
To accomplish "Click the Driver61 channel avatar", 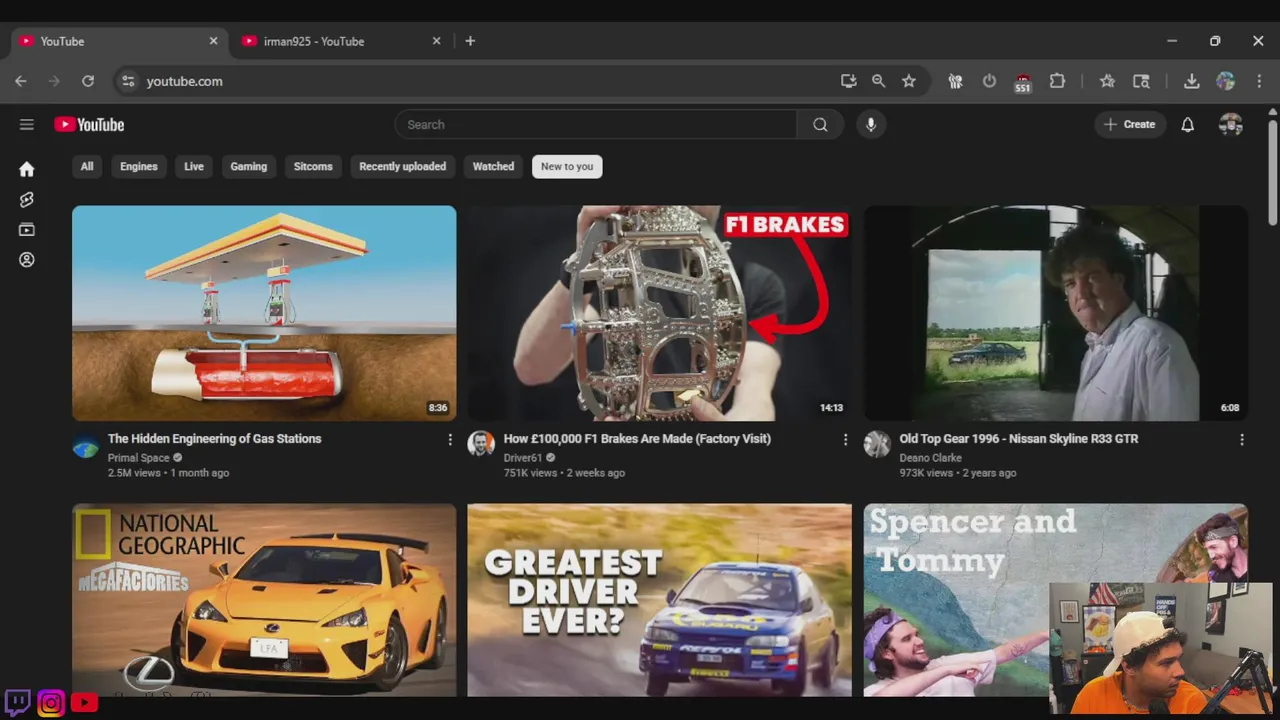I will click(x=481, y=444).
